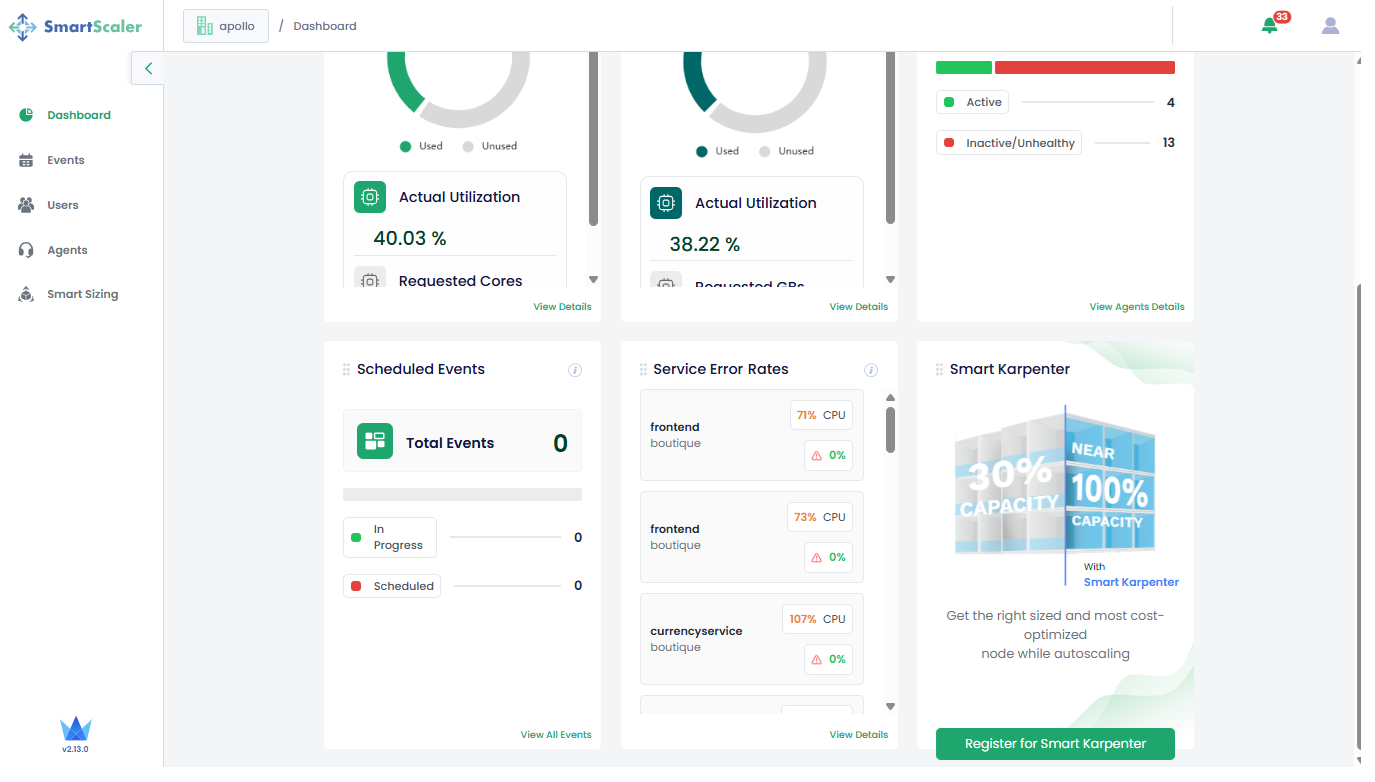
Task: Click the 107% CPU badge of currencyservice
Action: [817, 619]
